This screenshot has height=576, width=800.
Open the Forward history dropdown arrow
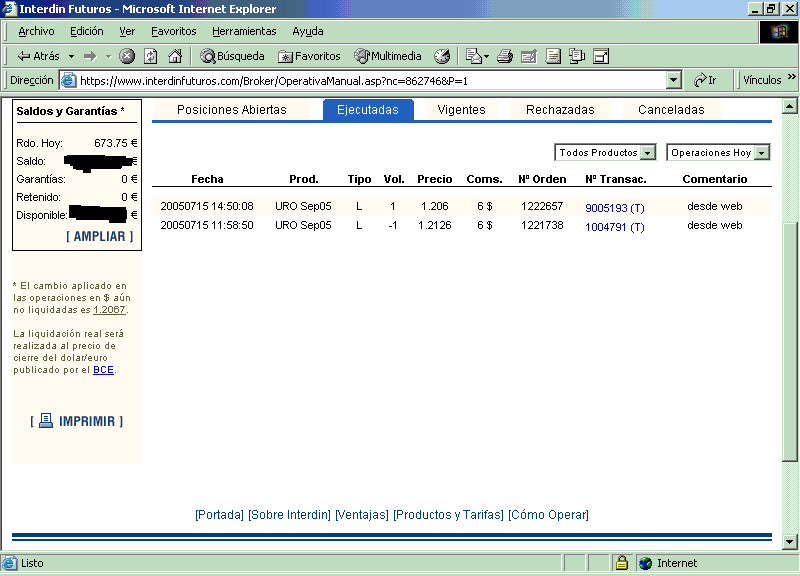[x=108, y=56]
